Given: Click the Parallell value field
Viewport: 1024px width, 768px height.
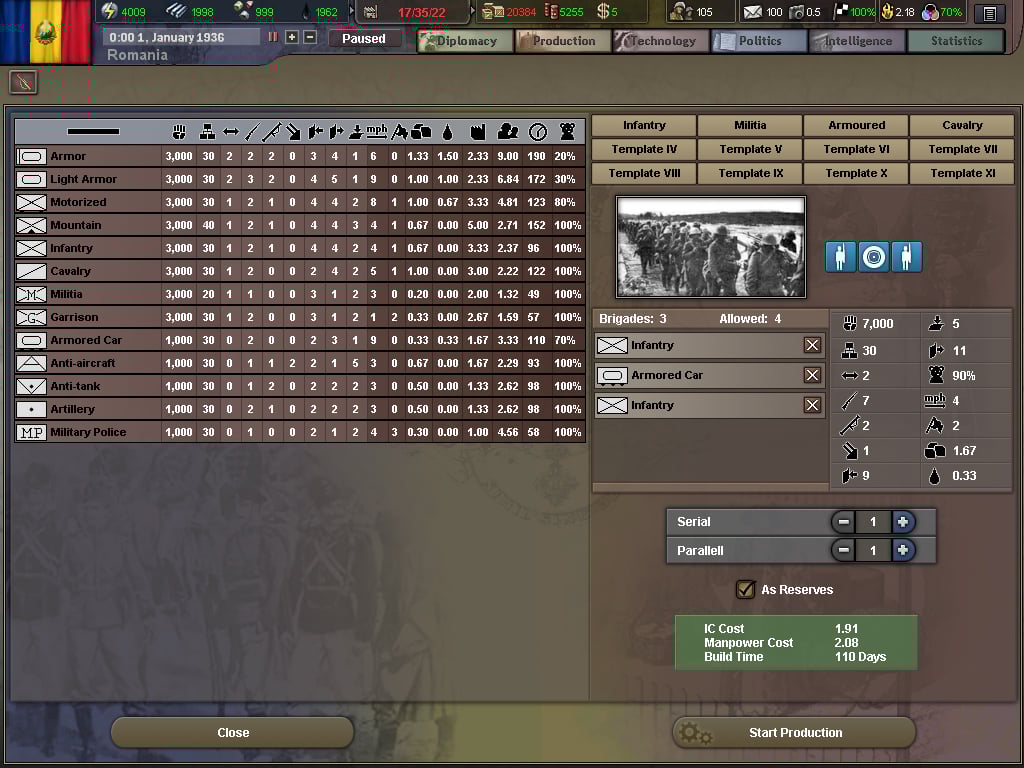Looking at the screenshot, I should tap(873, 551).
